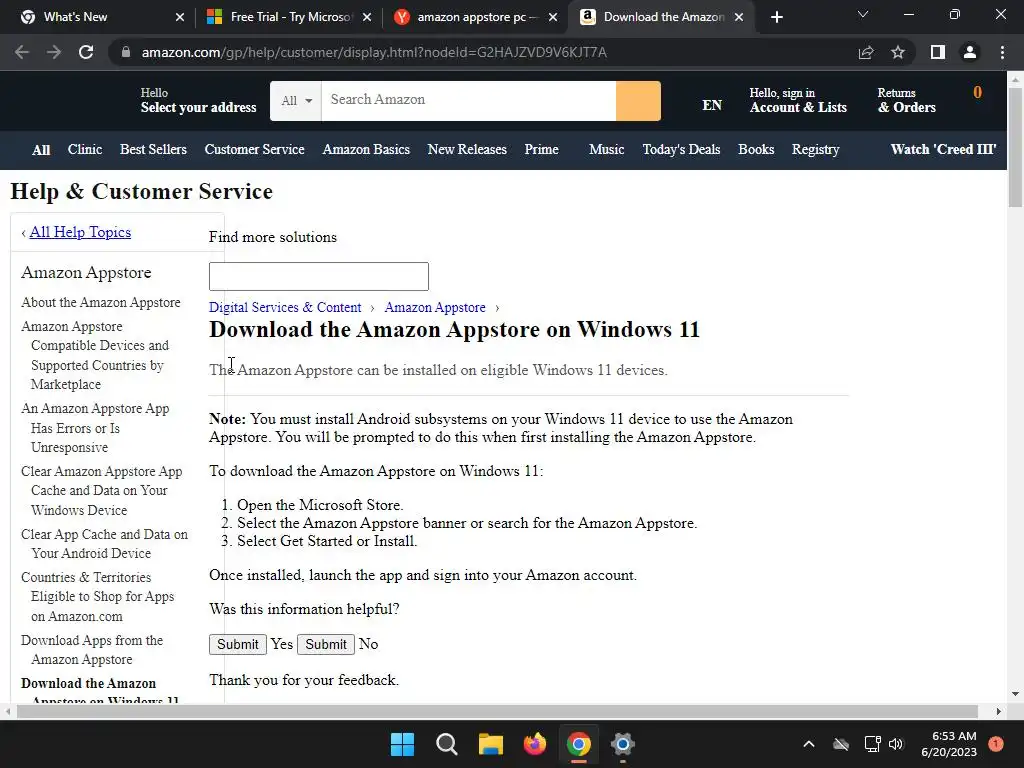Open the Chrome profile icon
Screen dimensions: 1024x768
[x=970, y=52]
